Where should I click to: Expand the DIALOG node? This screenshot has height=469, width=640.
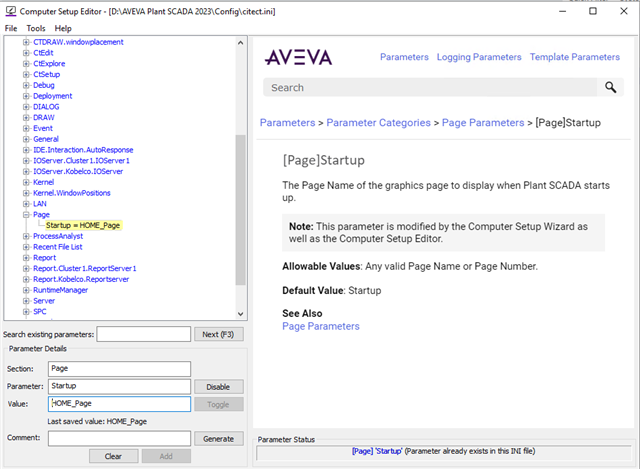tap(26, 107)
